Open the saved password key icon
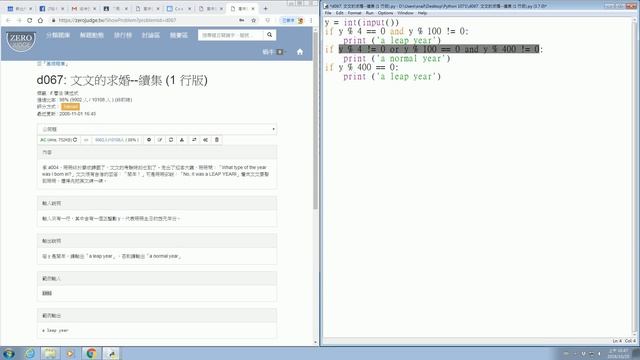 tap(242, 20)
